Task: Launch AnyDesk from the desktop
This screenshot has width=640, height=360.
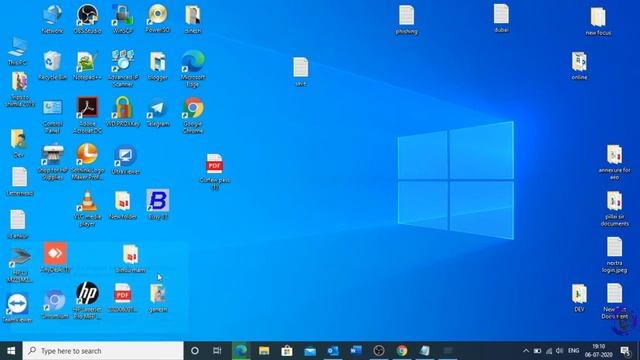Action: pyautogui.click(x=56, y=257)
